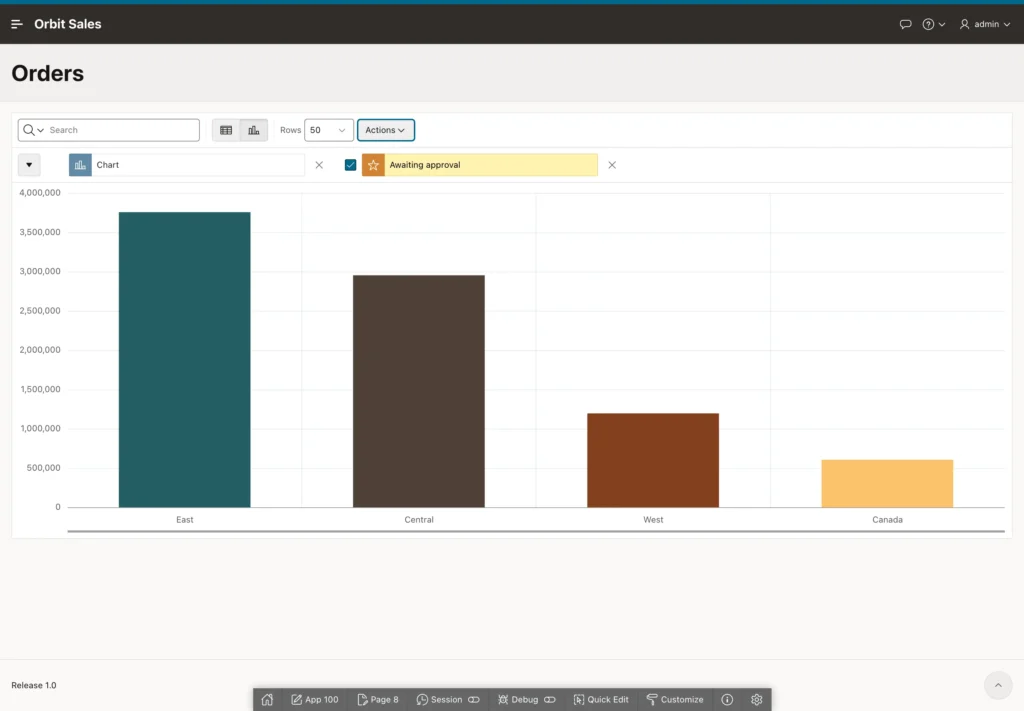Click the West axis label
The width and height of the screenshot is (1024, 711).
point(653,520)
